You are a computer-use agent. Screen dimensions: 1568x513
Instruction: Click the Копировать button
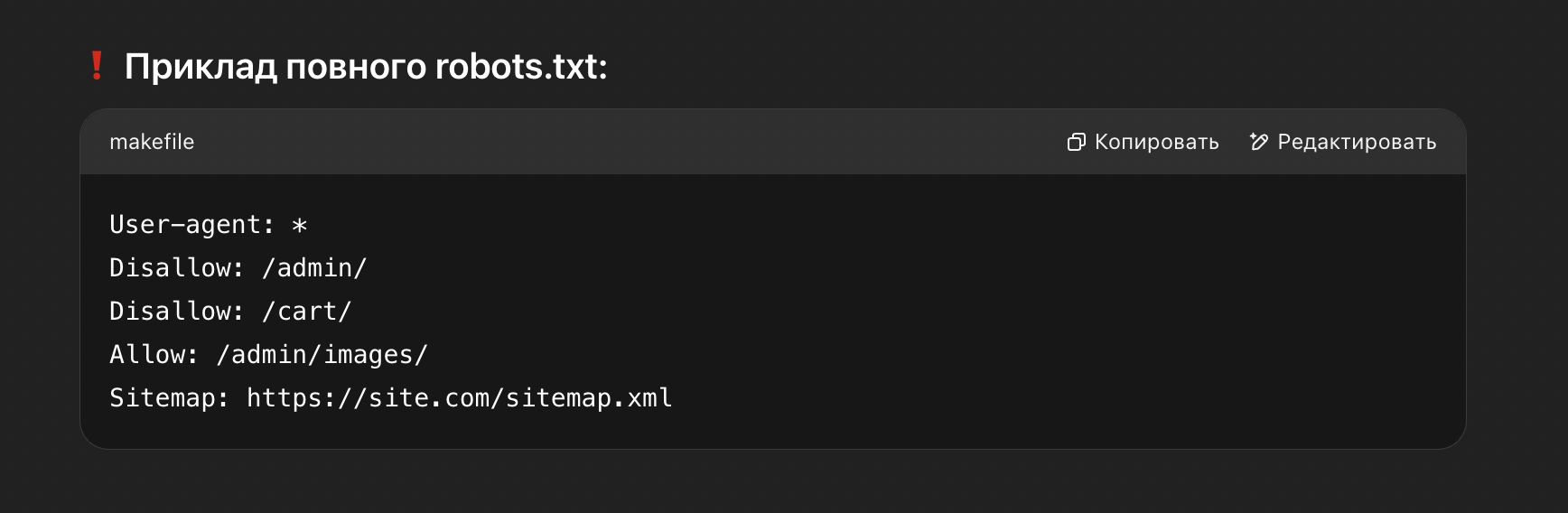[x=1143, y=142]
